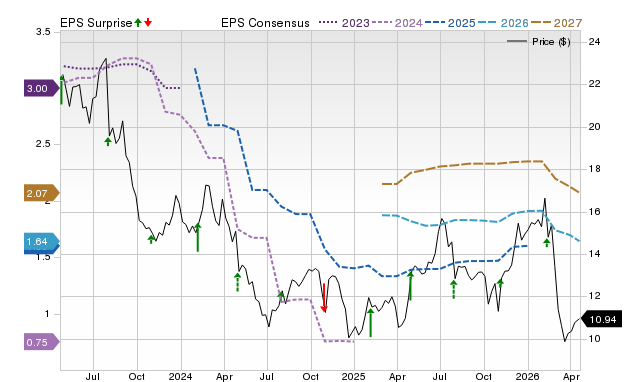Click the blue 1.64 value tag

[41, 242]
